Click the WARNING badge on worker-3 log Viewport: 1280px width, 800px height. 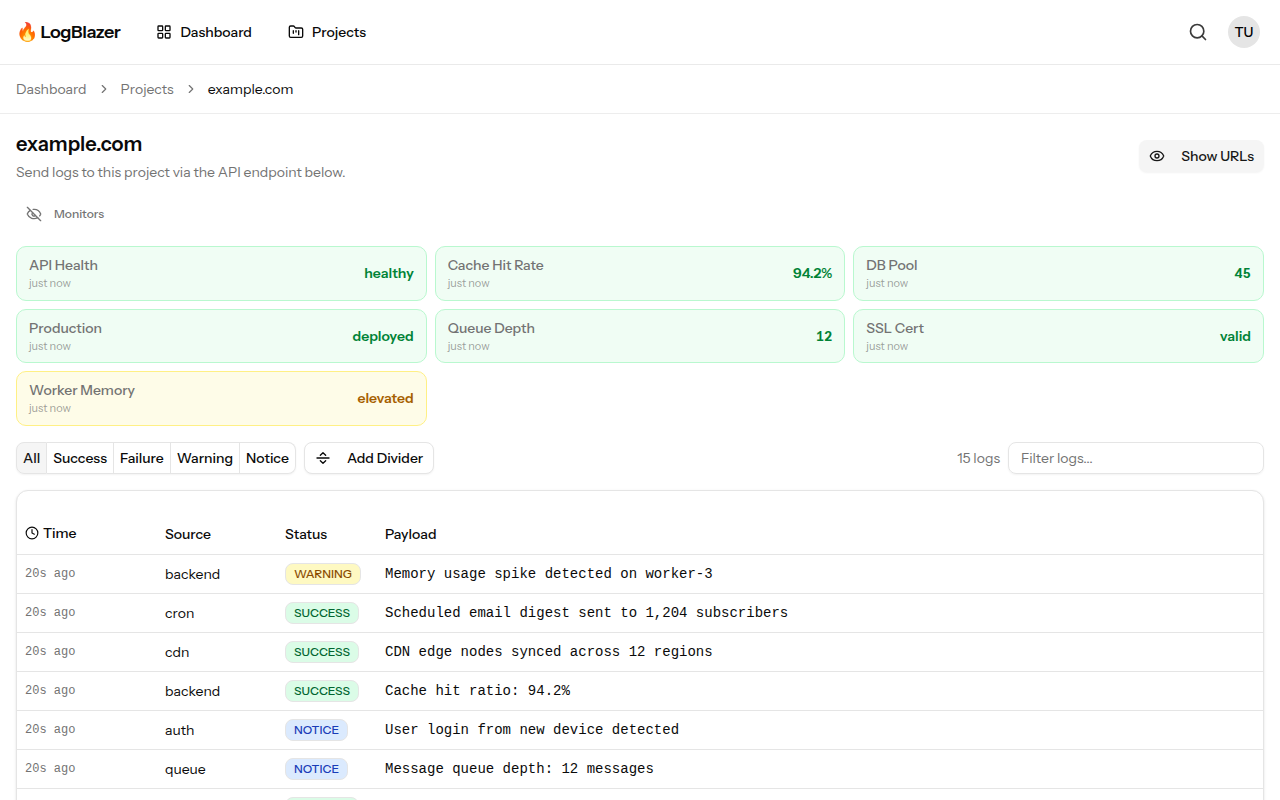pos(323,574)
